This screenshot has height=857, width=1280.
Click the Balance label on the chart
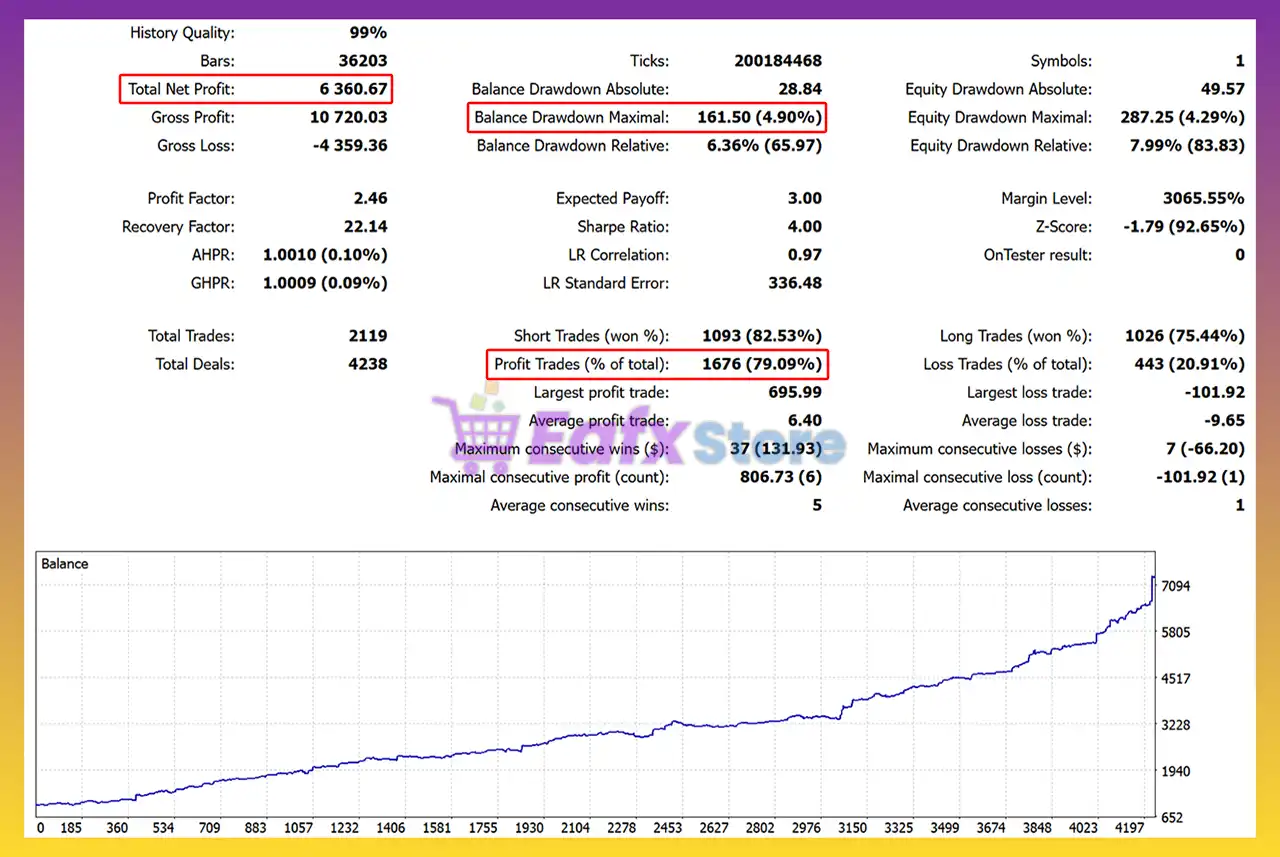tap(64, 563)
